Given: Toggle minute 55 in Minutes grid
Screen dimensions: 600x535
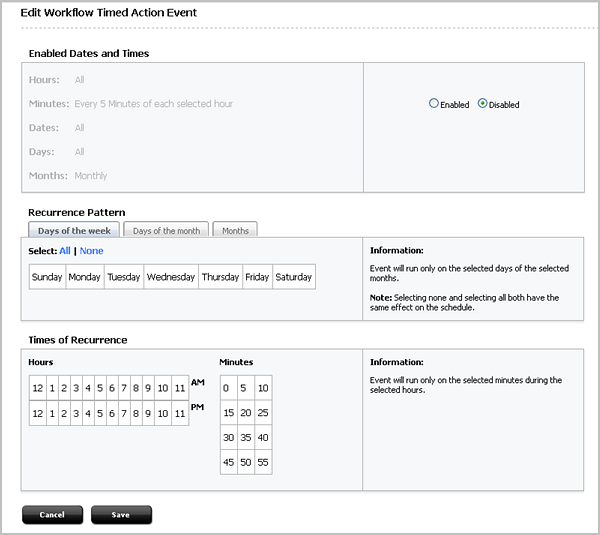Looking at the screenshot, I should coord(263,462).
